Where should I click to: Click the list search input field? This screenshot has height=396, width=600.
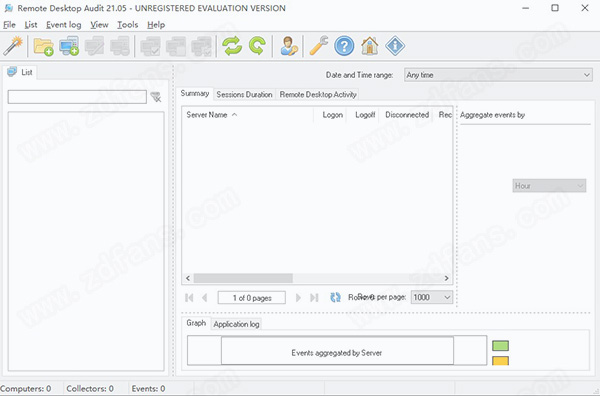tap(77, 97)
